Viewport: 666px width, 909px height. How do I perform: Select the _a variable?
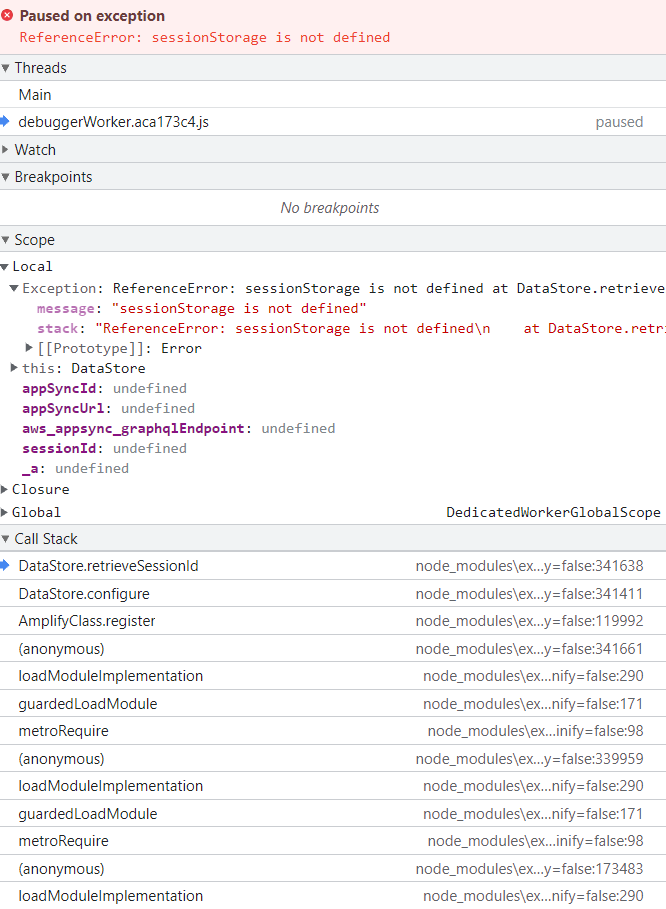(75, 468)
